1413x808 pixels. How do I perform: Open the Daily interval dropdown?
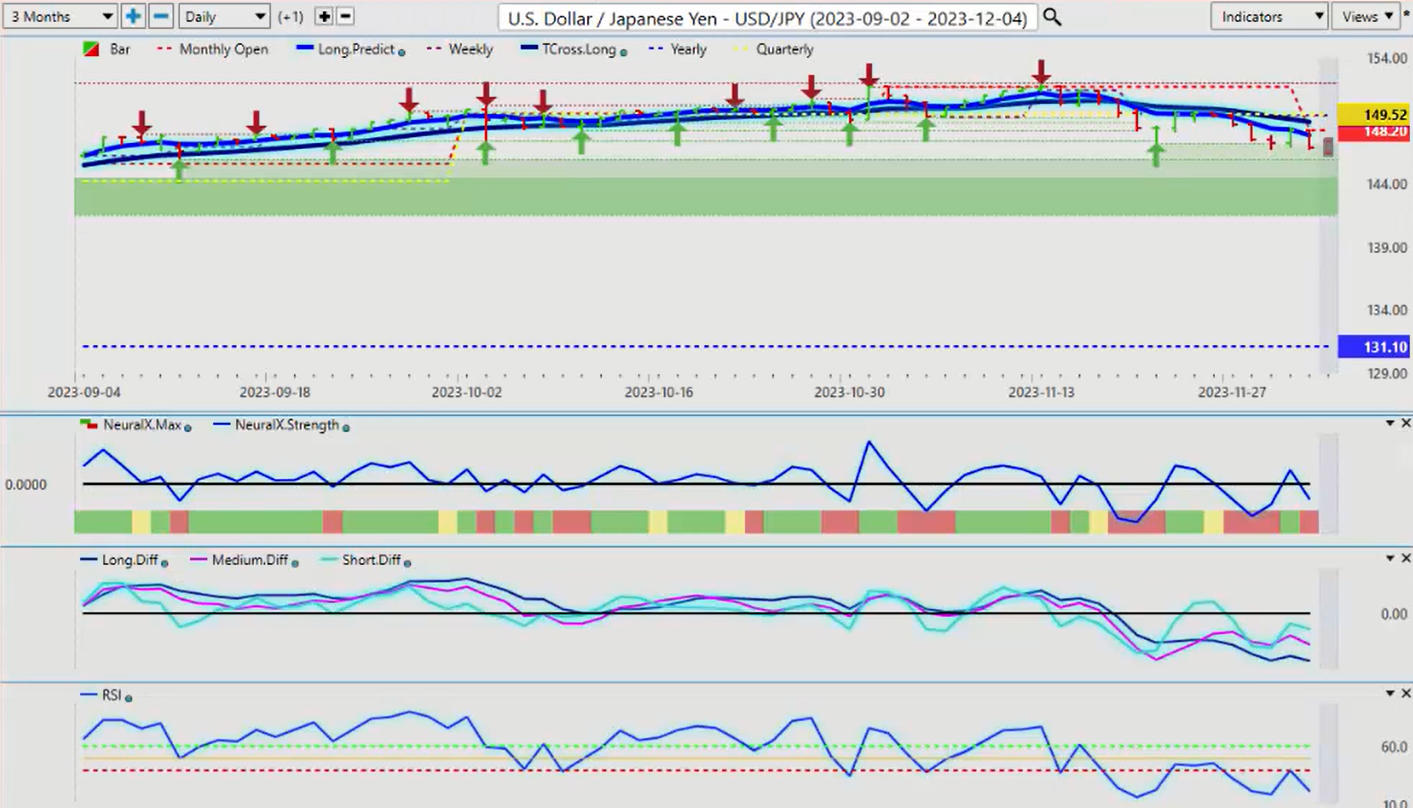tap(225, 16)
